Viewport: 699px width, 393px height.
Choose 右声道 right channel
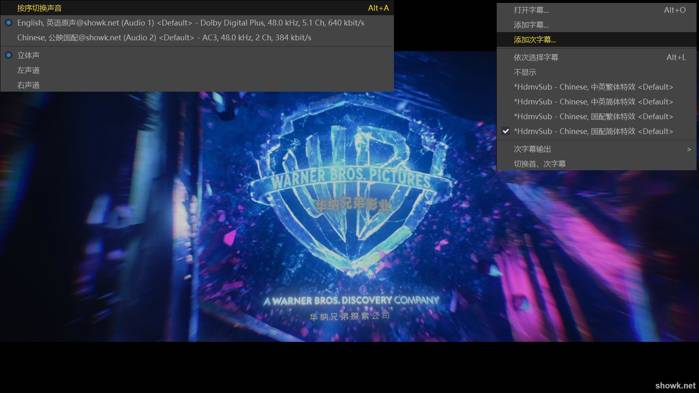coord(197,85)
